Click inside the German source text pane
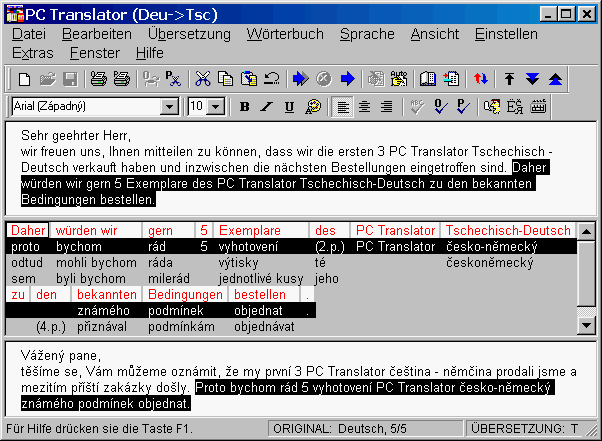This screenshot has height=441, width=602. click(300, 168)
